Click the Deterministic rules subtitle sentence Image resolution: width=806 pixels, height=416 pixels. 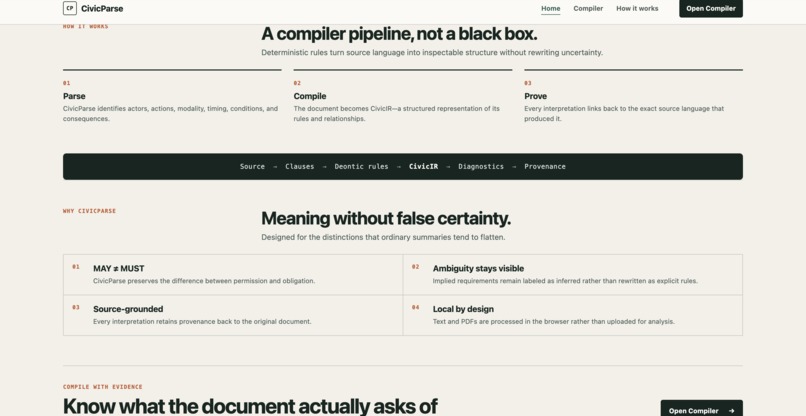432,52
